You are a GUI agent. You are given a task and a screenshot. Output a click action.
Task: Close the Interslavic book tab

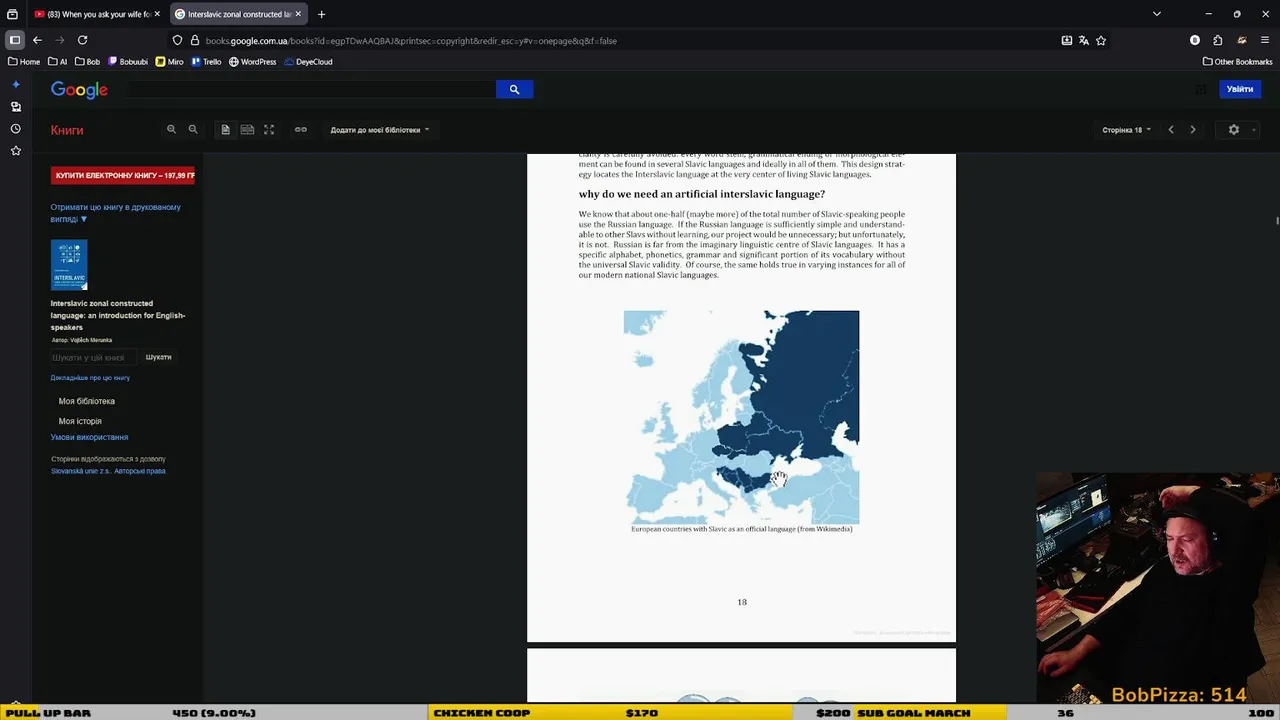pos(298,14)
